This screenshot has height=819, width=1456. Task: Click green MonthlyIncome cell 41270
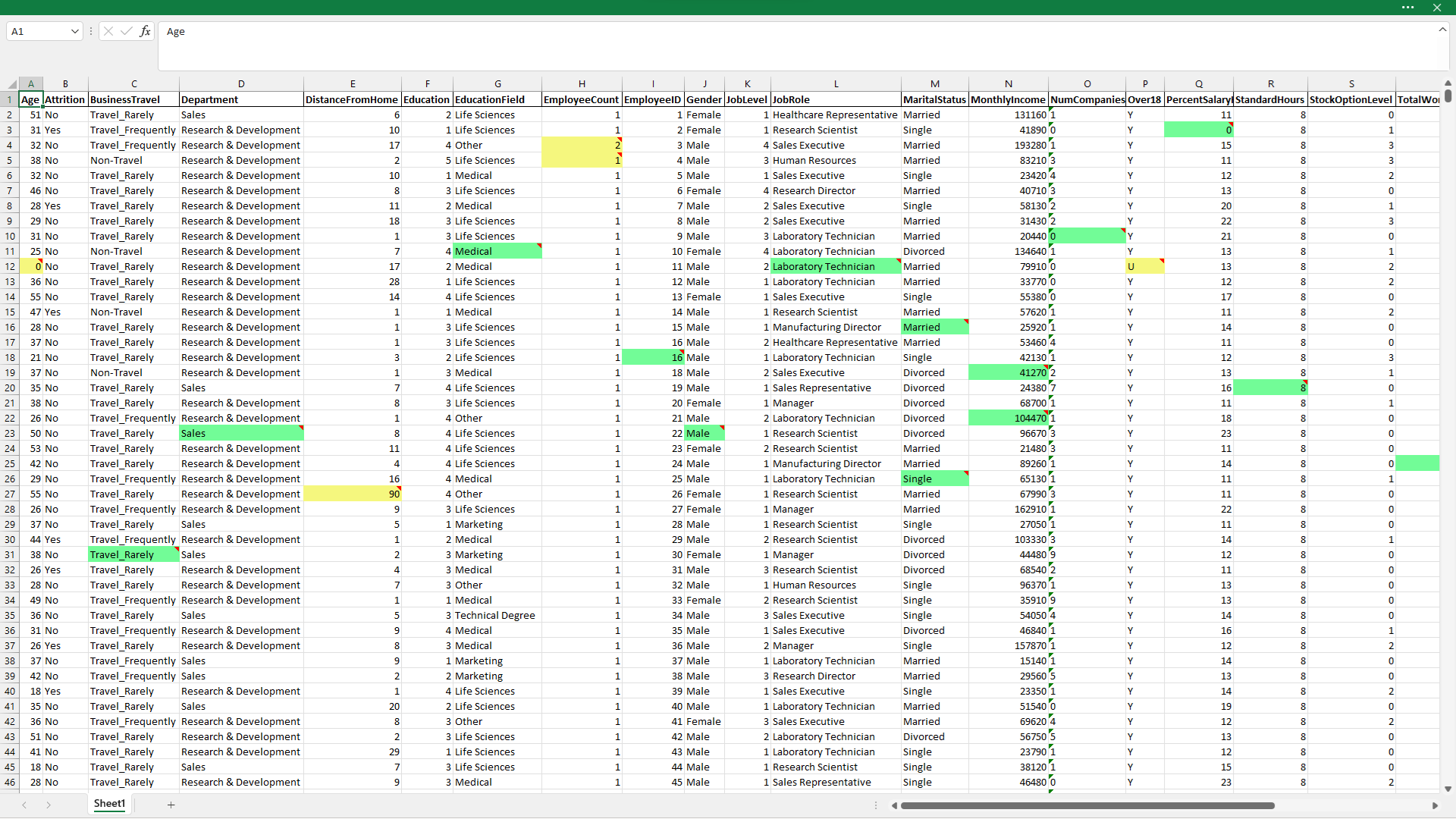1009,372
